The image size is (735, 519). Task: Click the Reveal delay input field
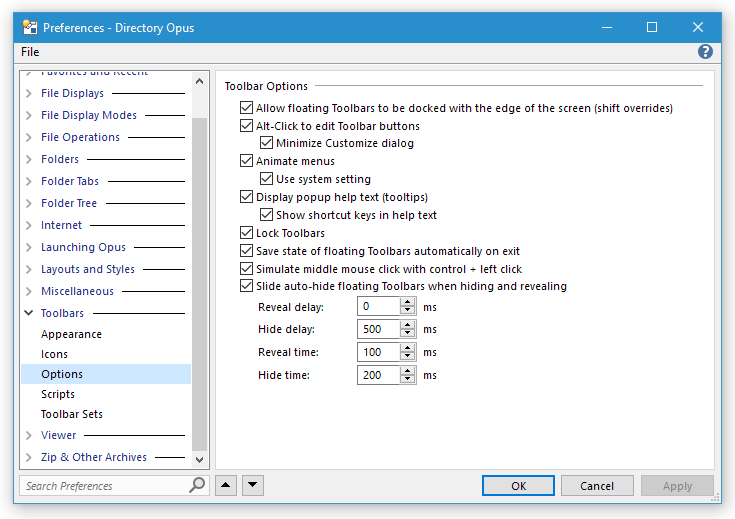pyautogui.click(x=379, y=307)
